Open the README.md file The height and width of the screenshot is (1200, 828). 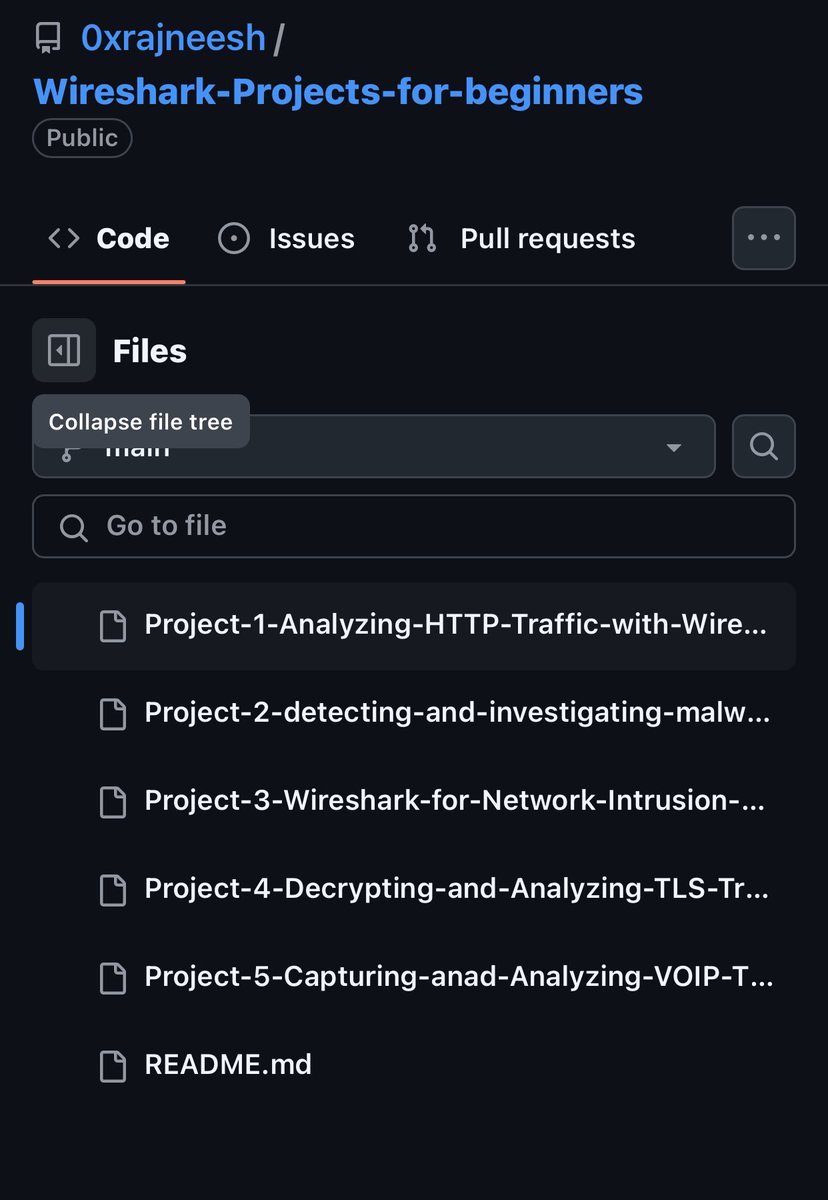pyautogui.click(x=414, y=1064)
